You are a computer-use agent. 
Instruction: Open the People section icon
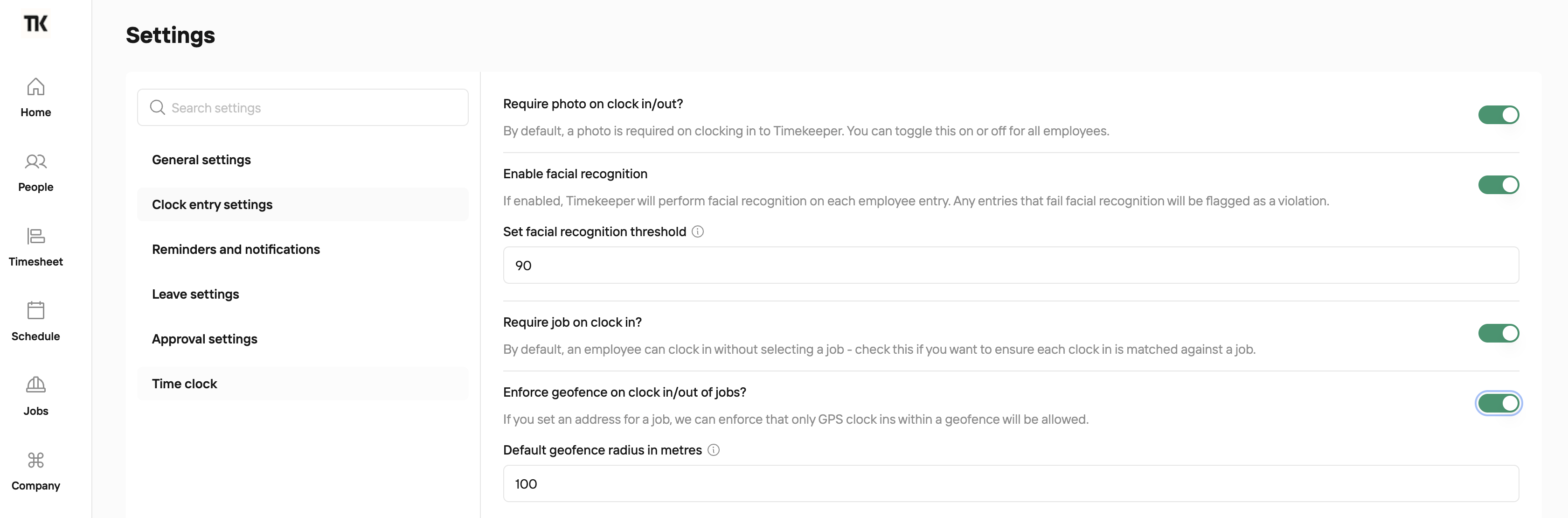pyautogui.click(x=36, y=161)
